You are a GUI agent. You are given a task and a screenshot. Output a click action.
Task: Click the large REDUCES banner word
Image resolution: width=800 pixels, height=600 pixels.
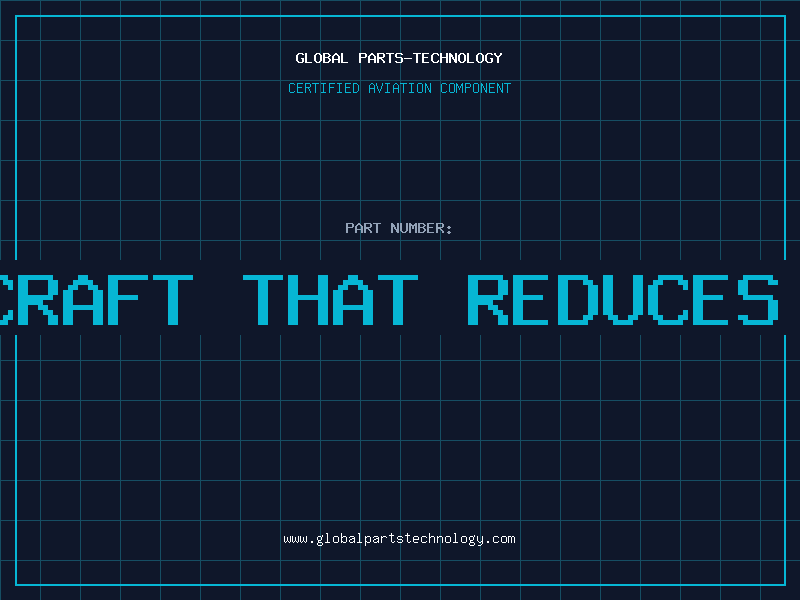[623, 300]
